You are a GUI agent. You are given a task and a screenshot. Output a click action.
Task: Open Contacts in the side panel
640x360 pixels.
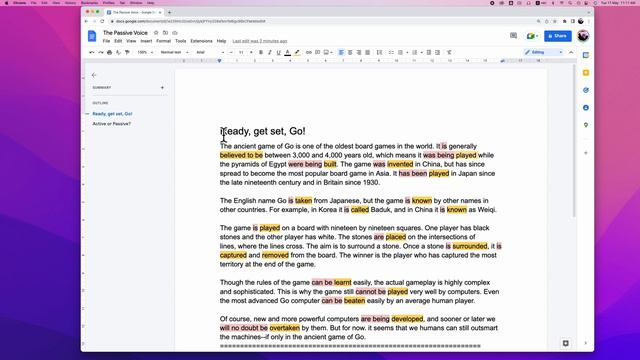pyautogui.click(x=586, y=108)
